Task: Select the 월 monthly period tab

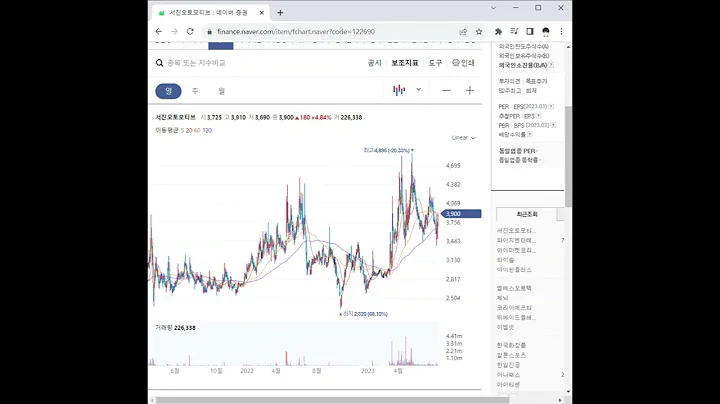Action: tap(221, 91)
